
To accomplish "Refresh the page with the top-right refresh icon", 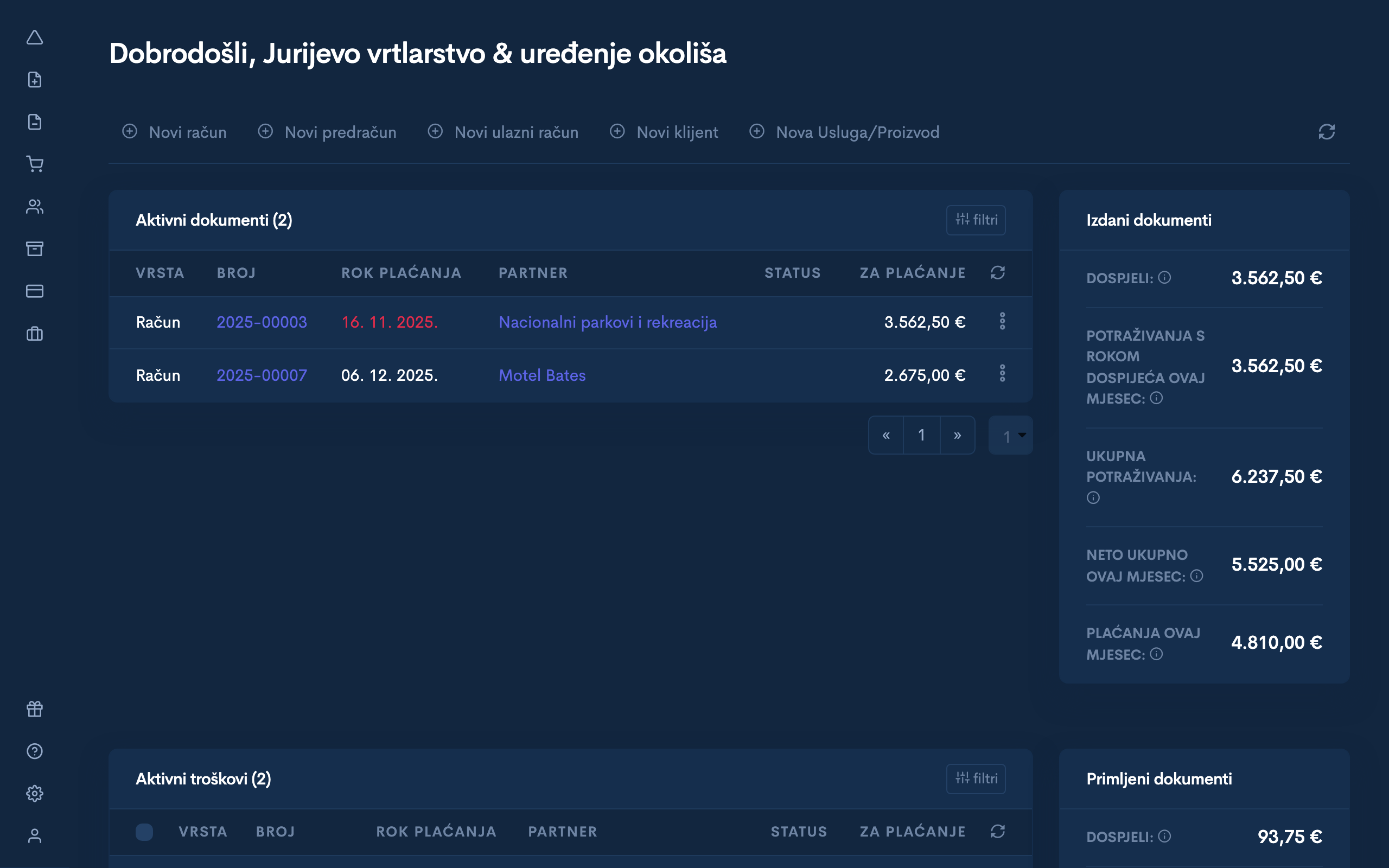I will [x=1327, y=131].
